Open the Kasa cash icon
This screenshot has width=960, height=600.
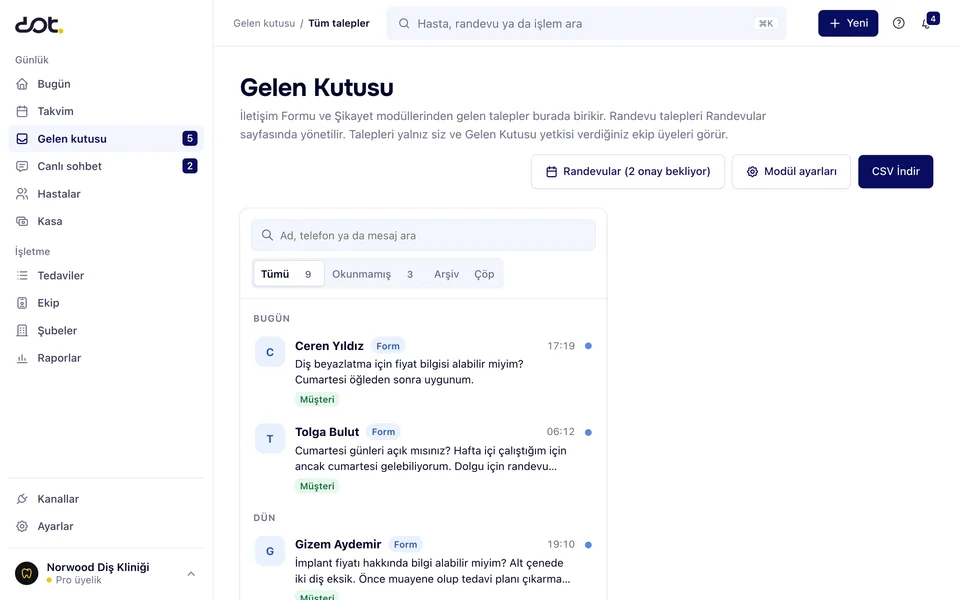[22, 222]
